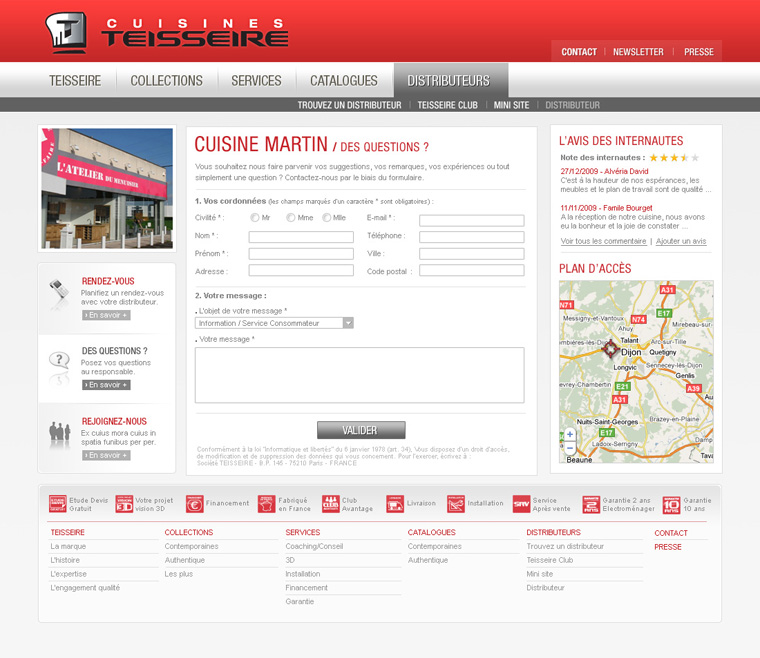This screenshot has width=760, height=658.
Task: Click En savoir + under Rendez-vous
Action: (106, 315)
